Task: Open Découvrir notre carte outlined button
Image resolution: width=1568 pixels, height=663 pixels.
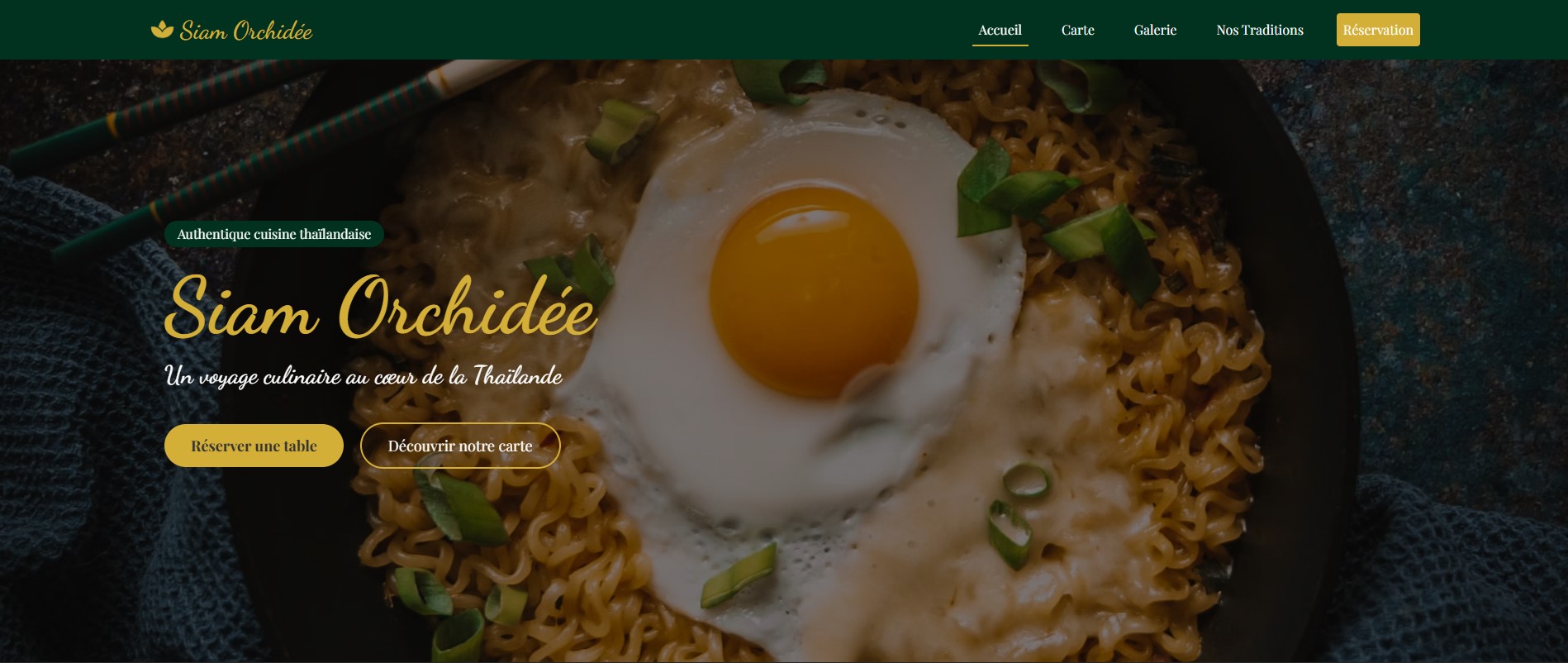Action: click(460, 446)
